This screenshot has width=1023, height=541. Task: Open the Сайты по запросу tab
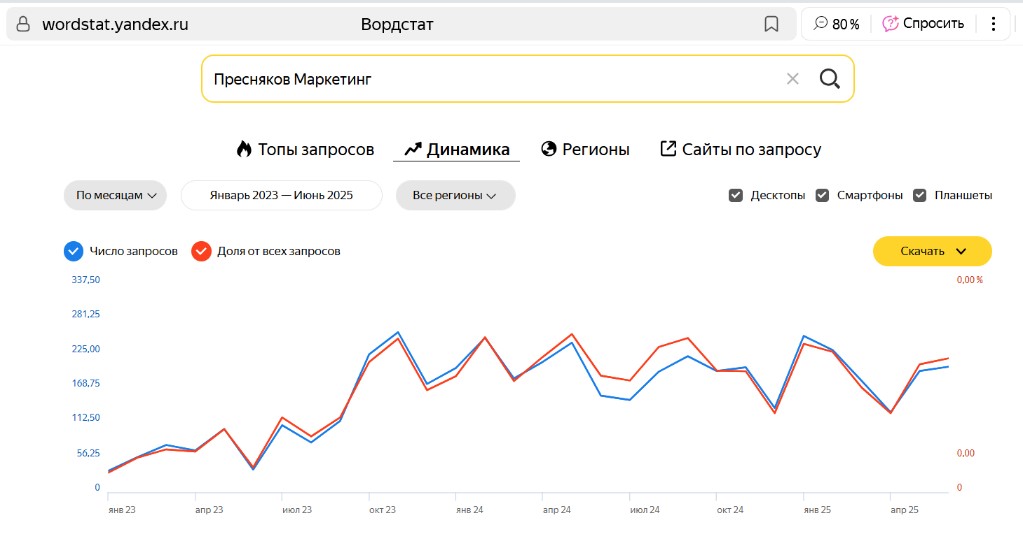(x=741, y=149)
